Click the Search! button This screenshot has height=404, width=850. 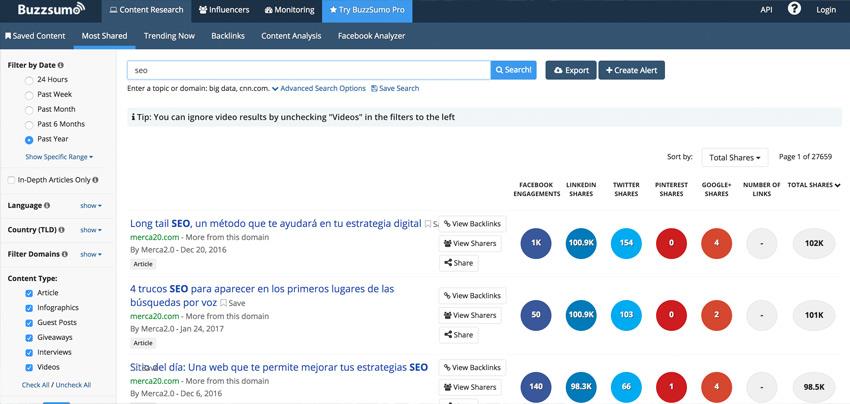[513, 70]
